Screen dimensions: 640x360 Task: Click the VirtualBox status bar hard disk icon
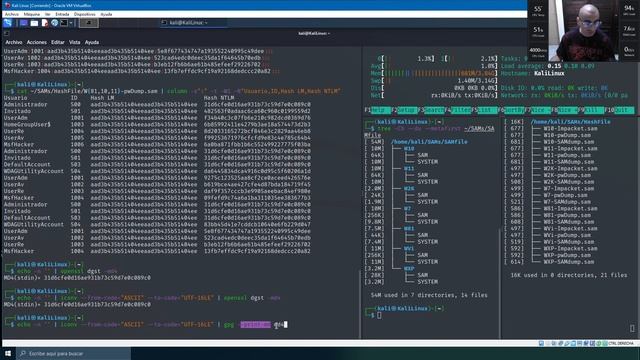(x=541, y=343)
